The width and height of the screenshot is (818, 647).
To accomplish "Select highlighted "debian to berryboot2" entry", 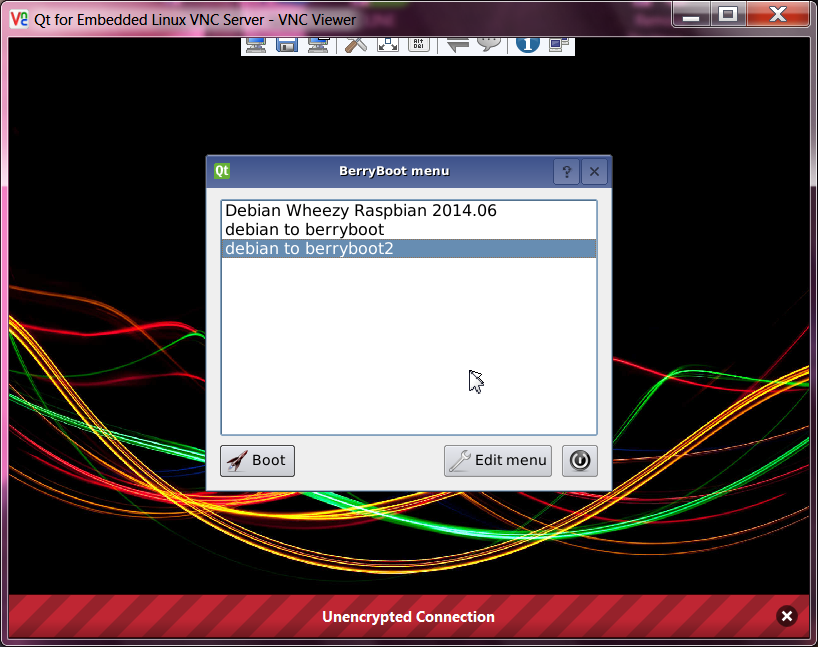I will click(309, 249).
